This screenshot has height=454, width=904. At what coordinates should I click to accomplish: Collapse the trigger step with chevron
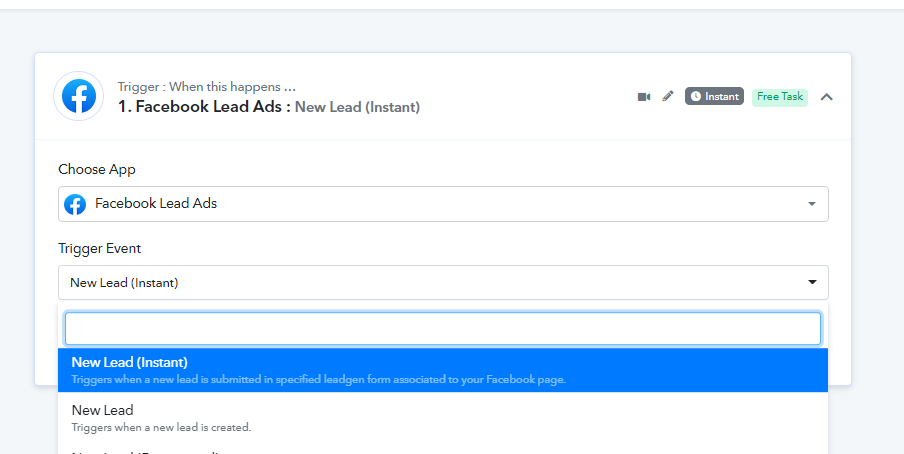click(826, 97)
